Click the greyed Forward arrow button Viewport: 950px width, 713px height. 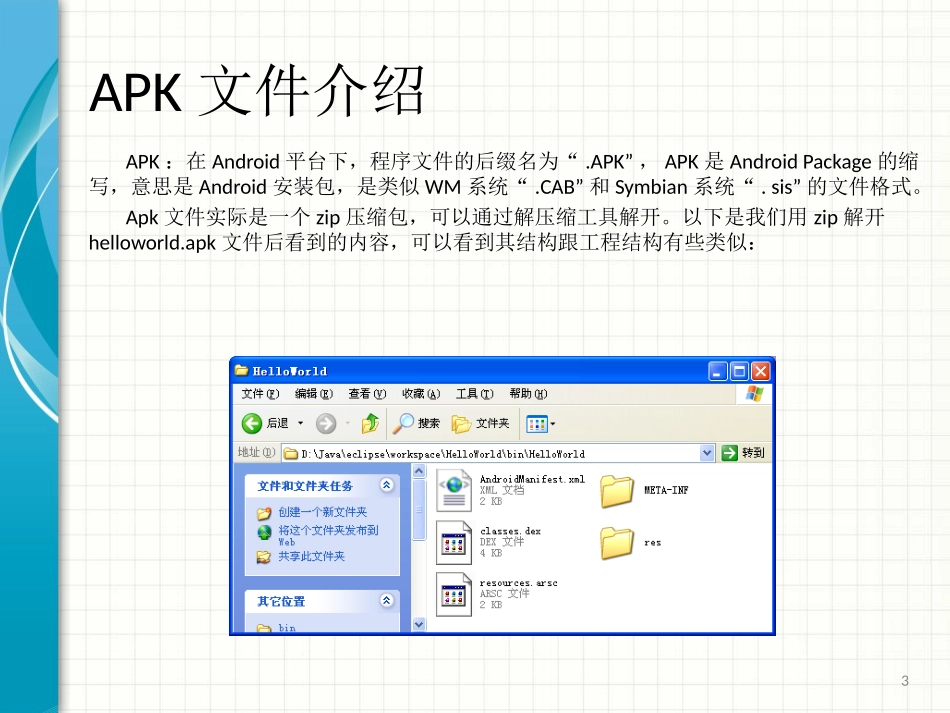(326, 423)
